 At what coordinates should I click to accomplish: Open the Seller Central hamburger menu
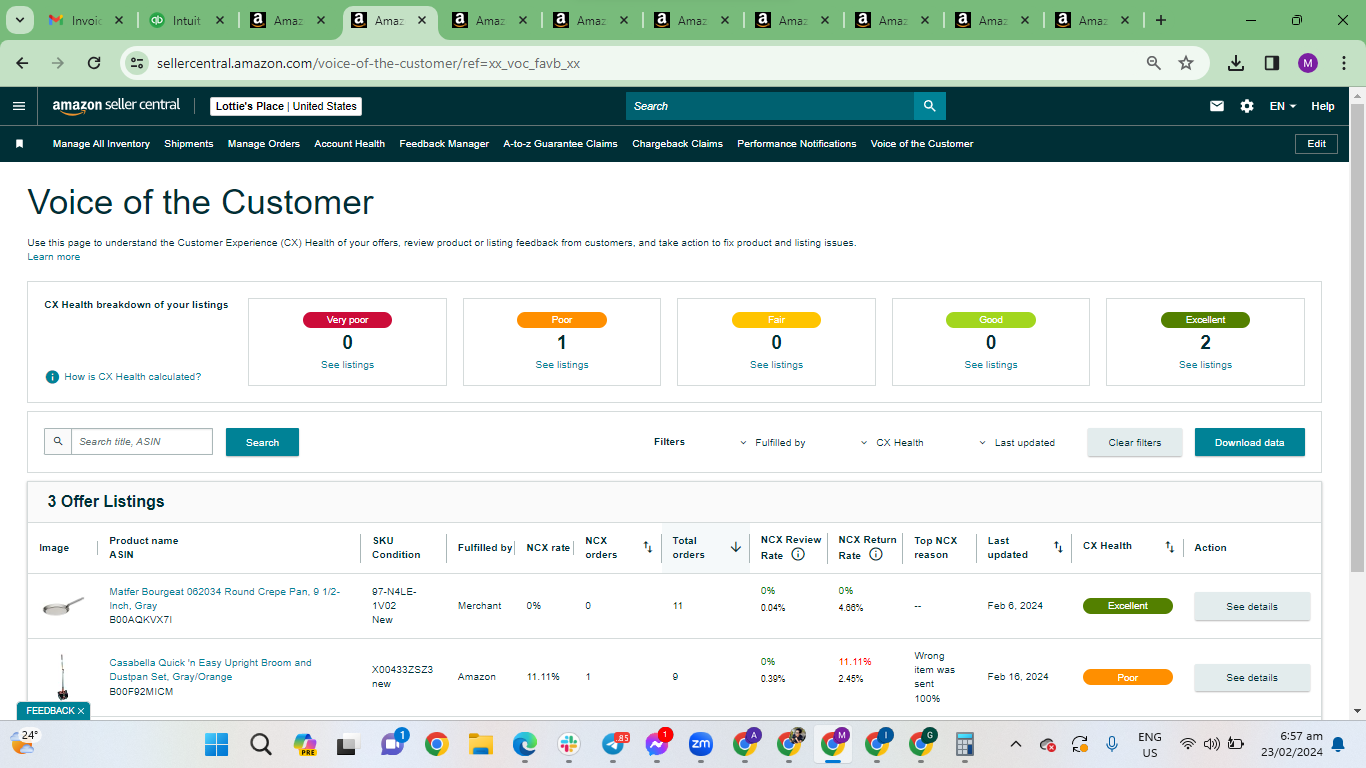click(19, 106)
